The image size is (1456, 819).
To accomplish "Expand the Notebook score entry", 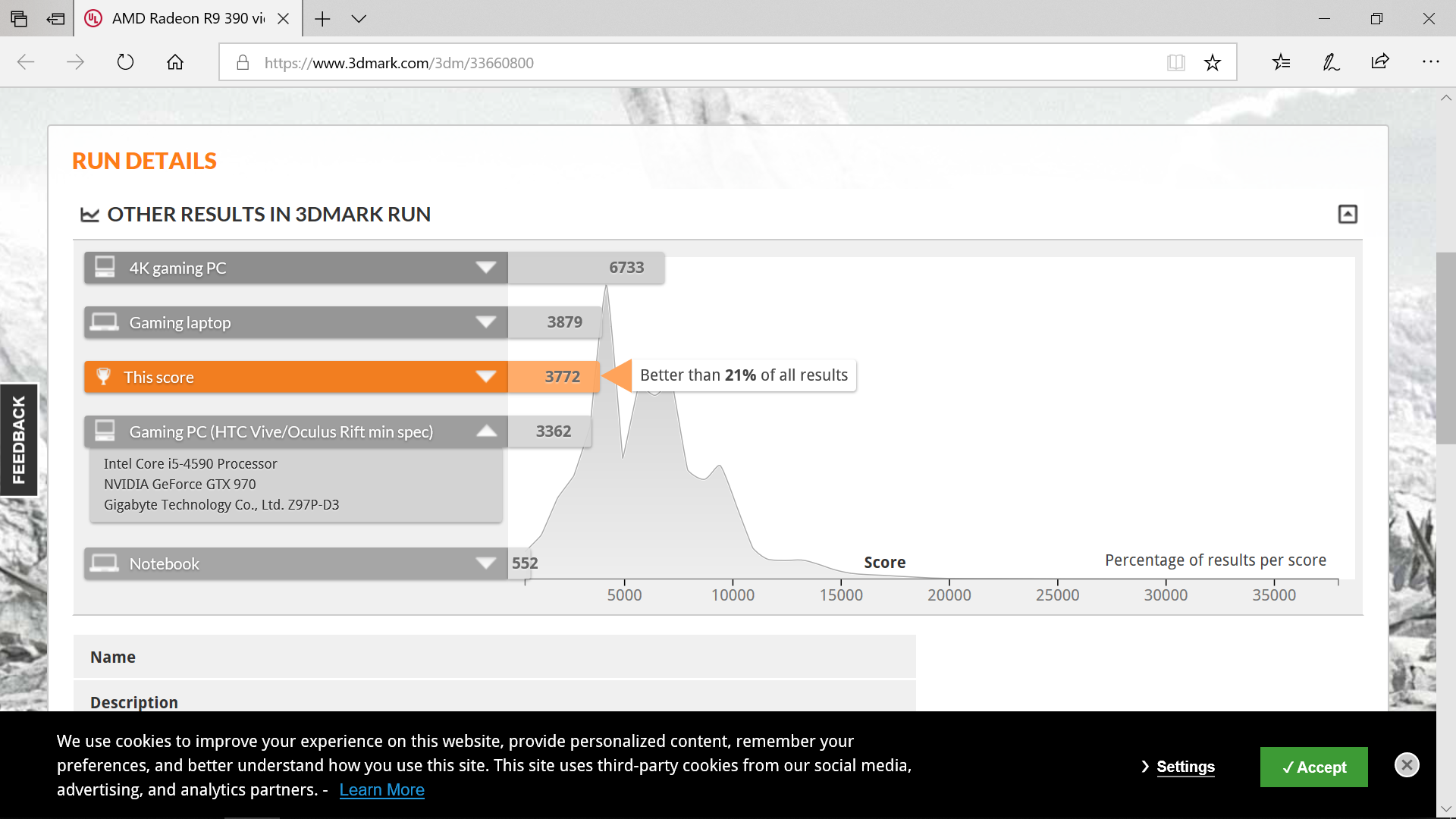I will [x=485, y=563].
